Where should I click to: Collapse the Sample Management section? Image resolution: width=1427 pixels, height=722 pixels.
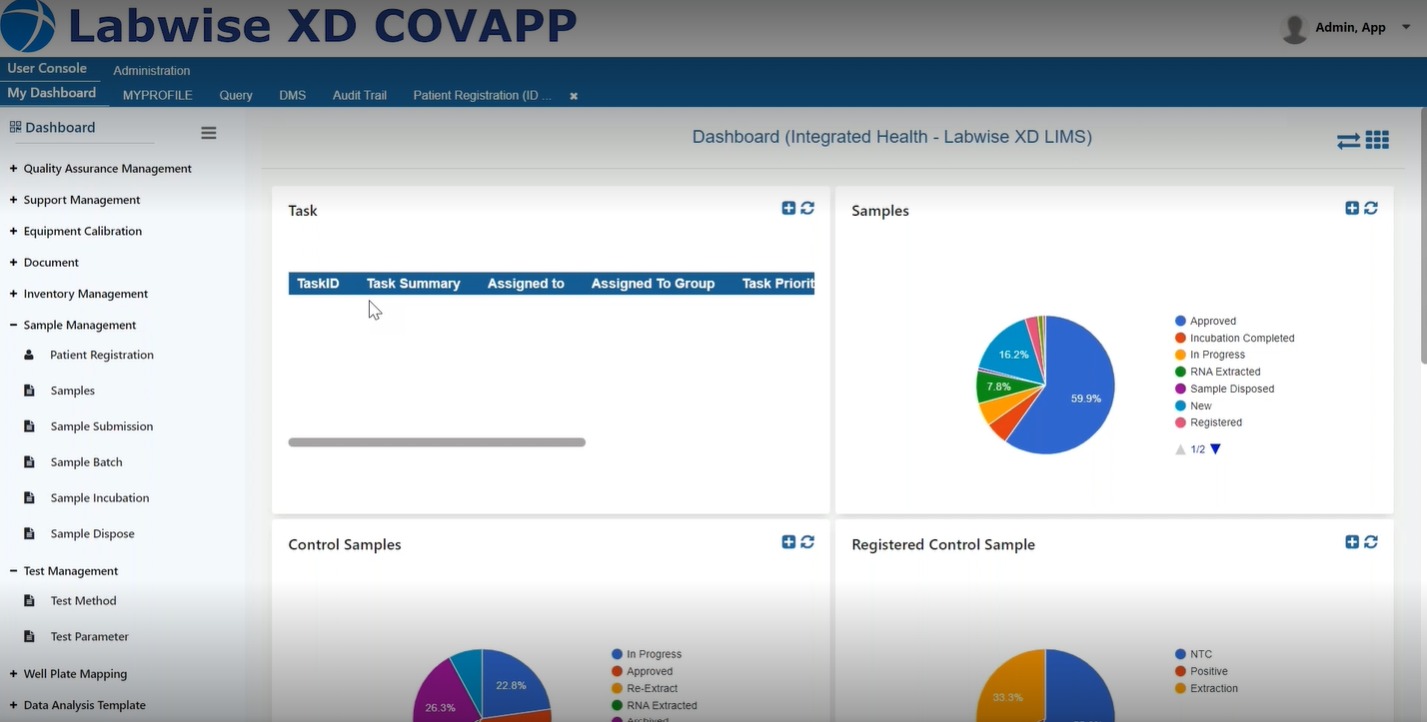pyautogui.click(x=14, y=324)
